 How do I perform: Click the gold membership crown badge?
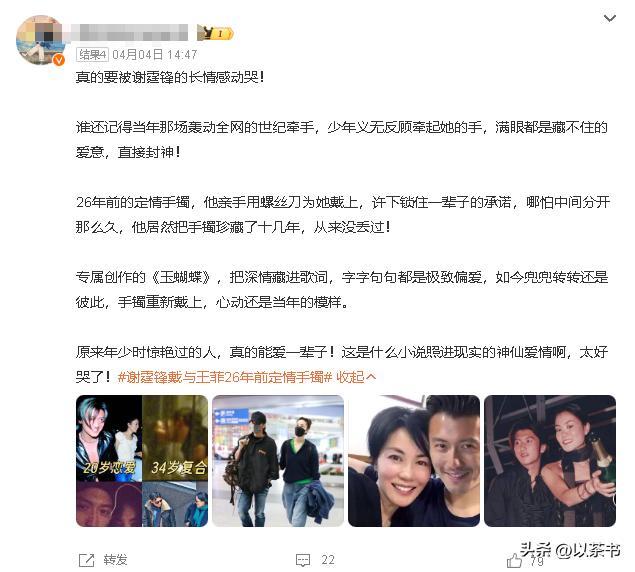pos(215,33)
